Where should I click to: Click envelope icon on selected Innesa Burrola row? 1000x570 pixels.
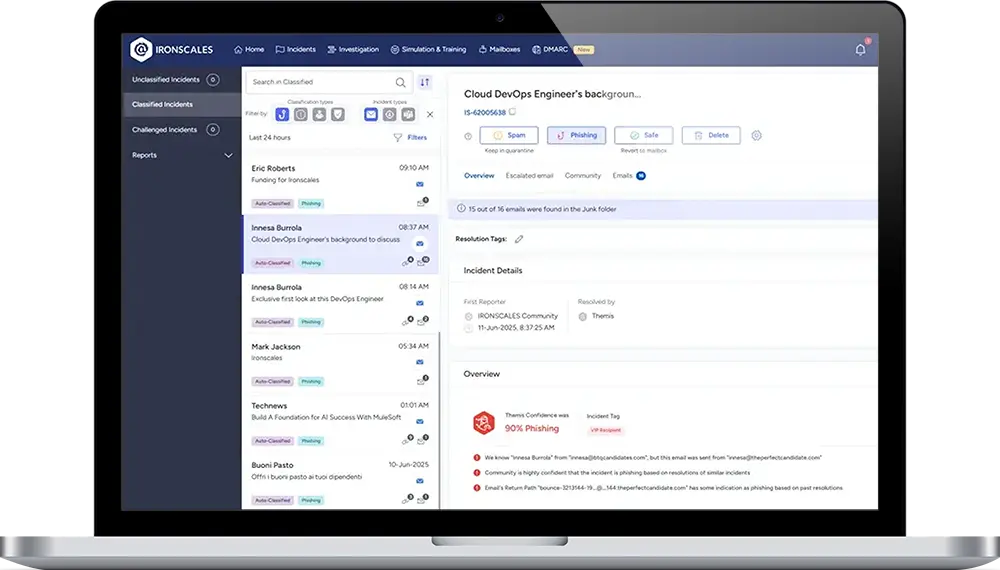(420, 244)
